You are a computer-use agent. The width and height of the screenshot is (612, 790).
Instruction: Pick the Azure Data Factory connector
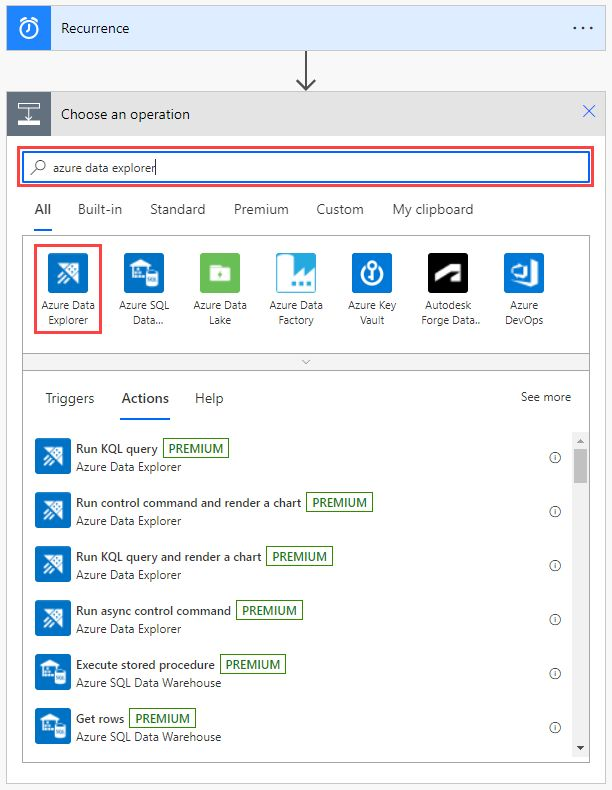tap(296, 273)
